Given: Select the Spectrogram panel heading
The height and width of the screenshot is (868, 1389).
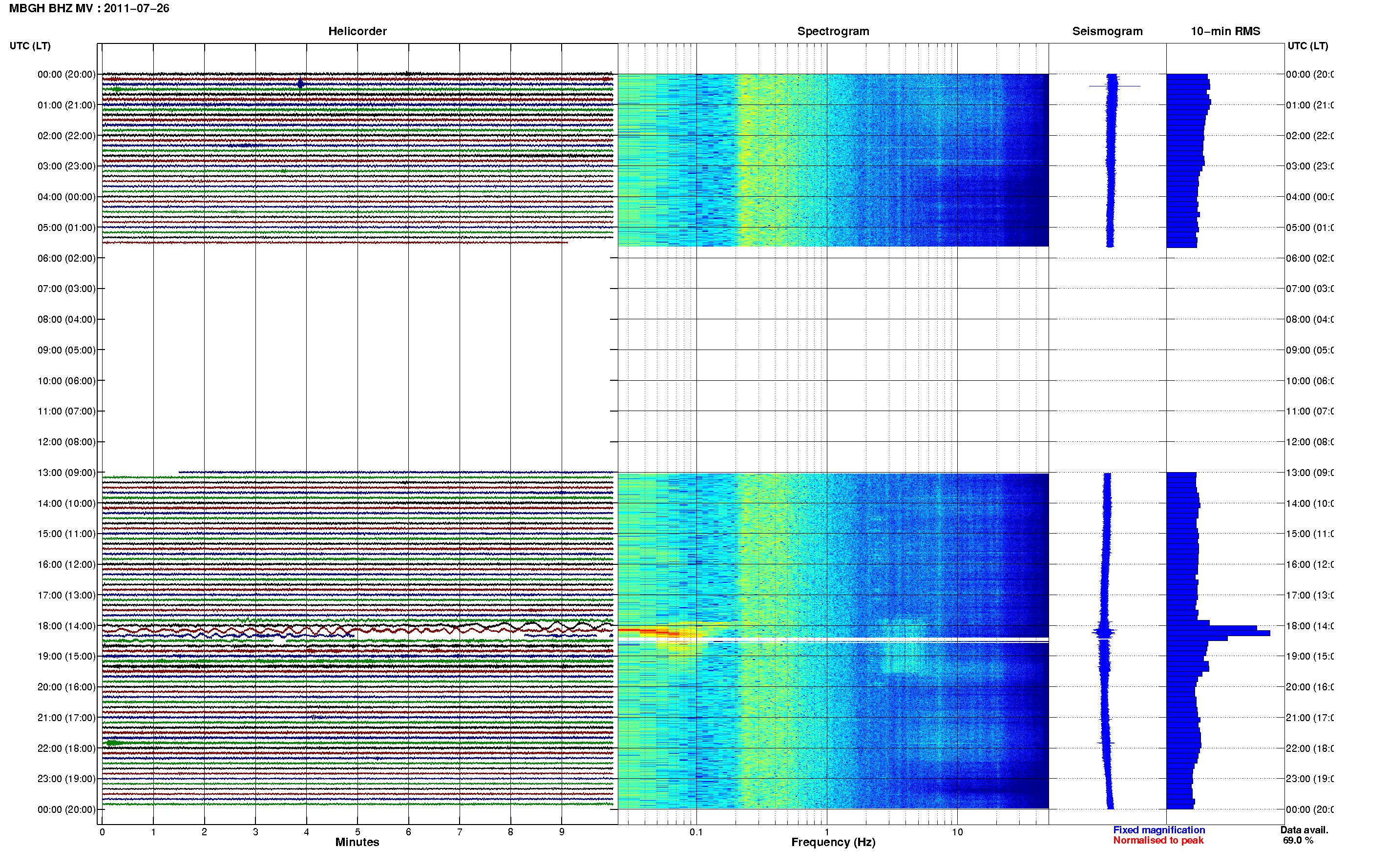Looking at the screenshot, I should click(833, 31).
